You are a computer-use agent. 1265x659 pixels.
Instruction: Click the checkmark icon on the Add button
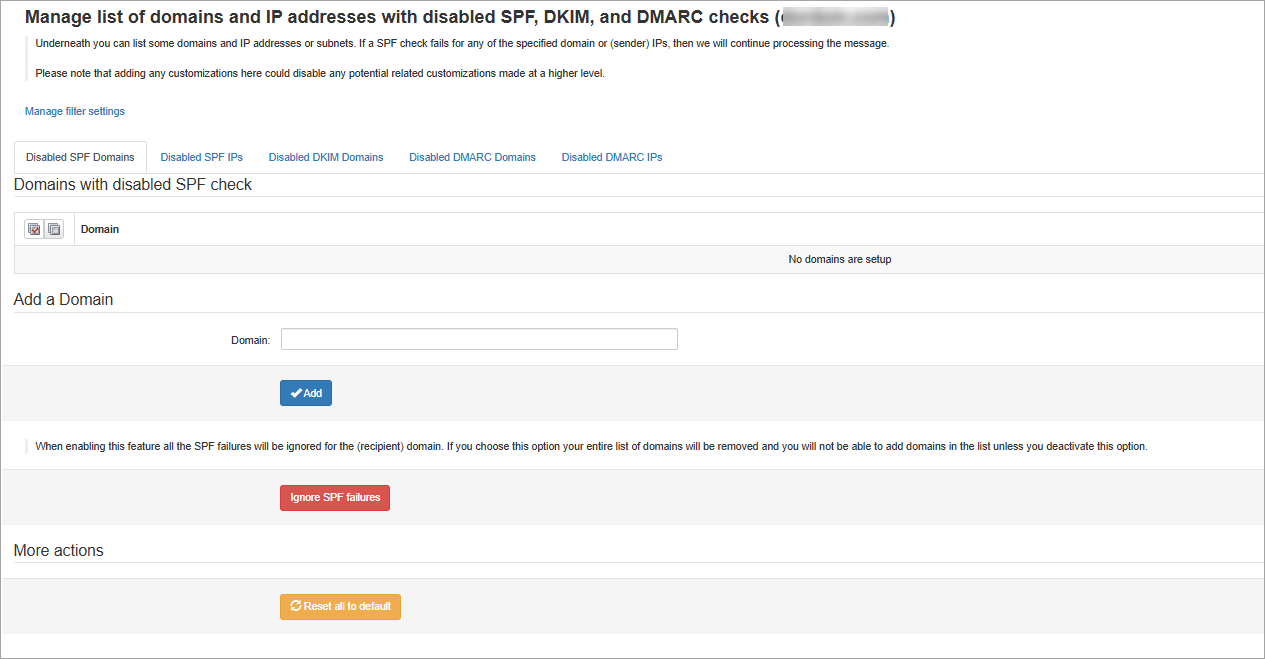click(296, 394)
